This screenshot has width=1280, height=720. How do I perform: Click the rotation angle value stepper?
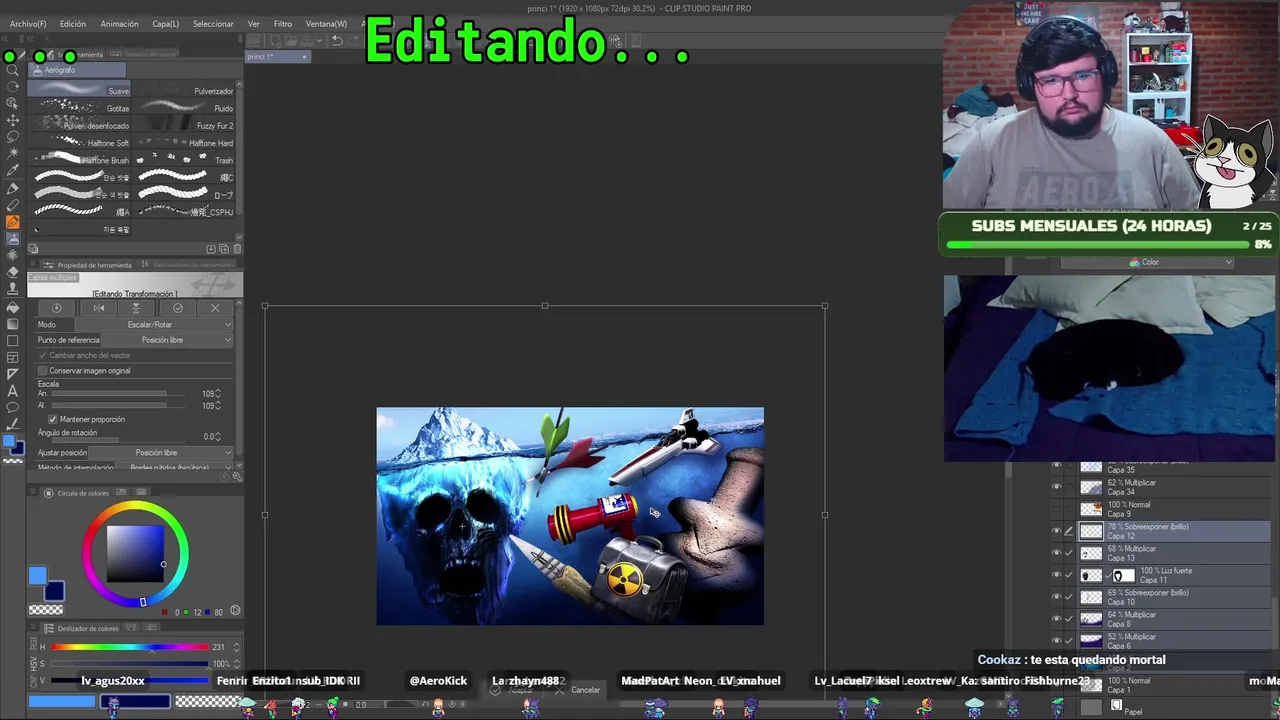(218, 437)
